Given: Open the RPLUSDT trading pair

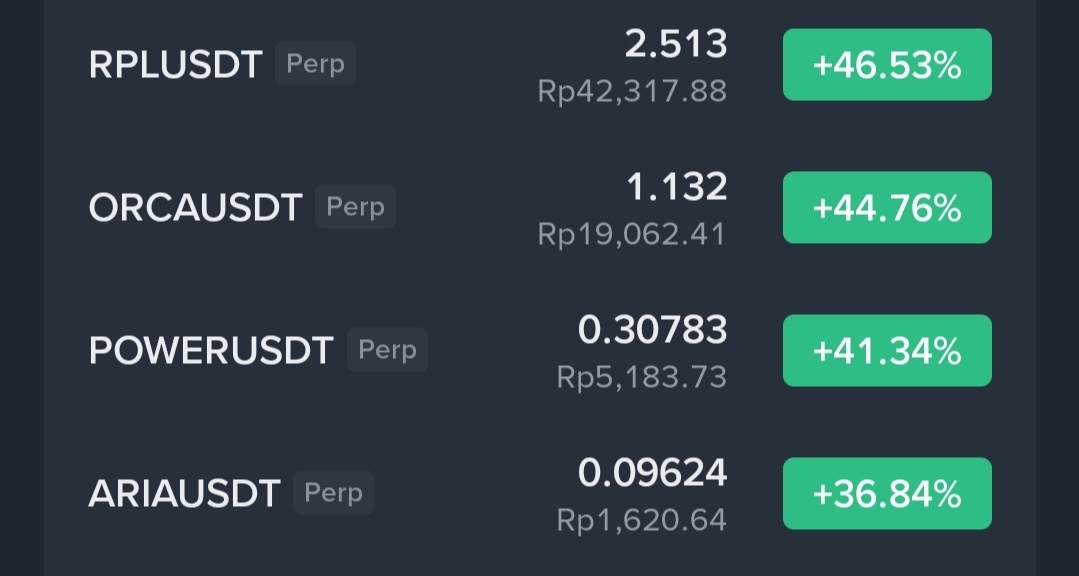Looking at the screenshot, I should pos(175,65).
